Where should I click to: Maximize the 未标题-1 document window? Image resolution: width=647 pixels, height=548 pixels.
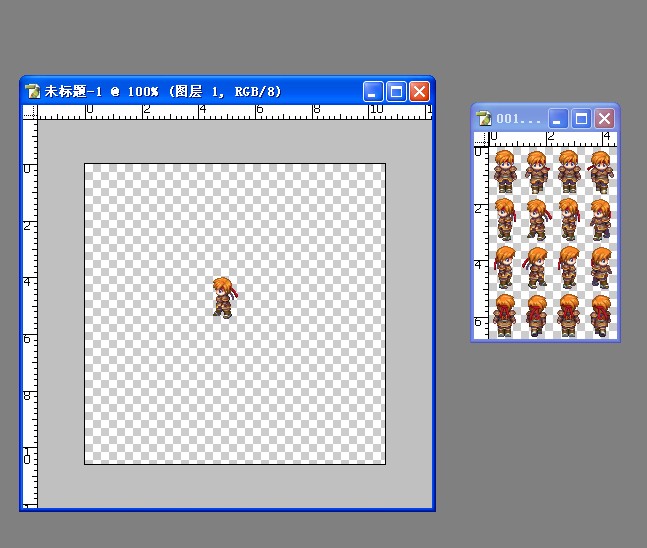396,91
